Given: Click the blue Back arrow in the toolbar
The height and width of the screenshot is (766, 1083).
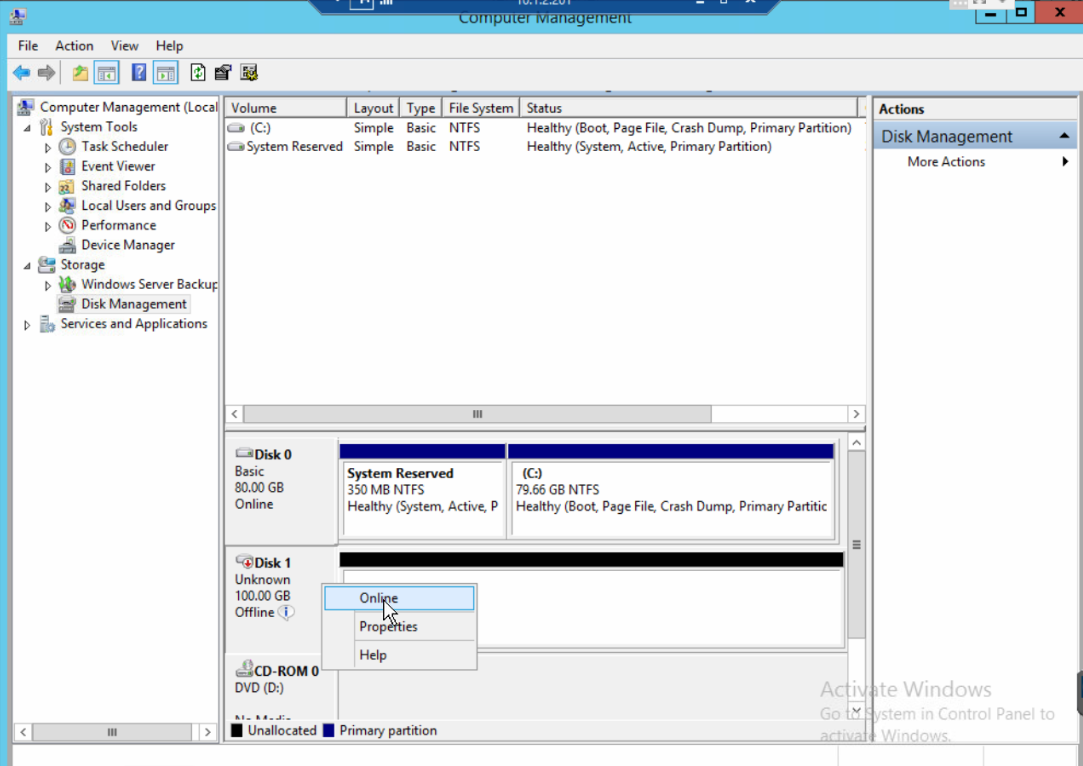Looking at the screenshot, I should [x=21, y=73].
